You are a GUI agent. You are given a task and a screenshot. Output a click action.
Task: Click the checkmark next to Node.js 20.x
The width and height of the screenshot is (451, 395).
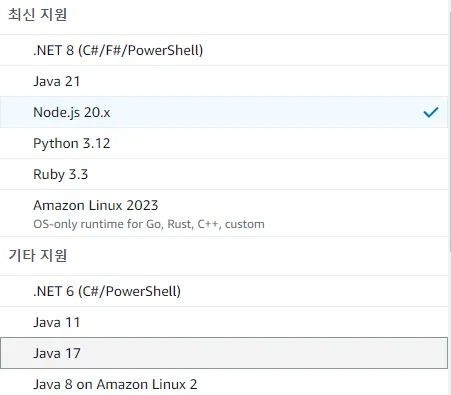(x=431, y=112)
